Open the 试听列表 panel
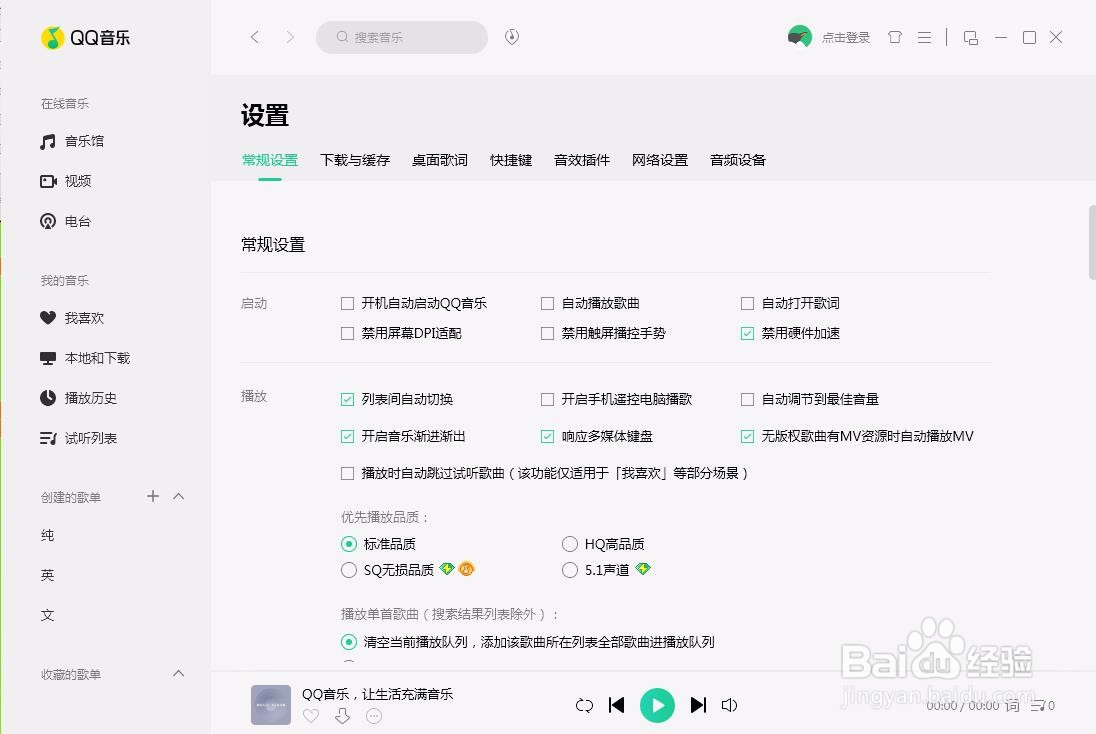The height and width of the screenshot is (734, 1096). 88,437
